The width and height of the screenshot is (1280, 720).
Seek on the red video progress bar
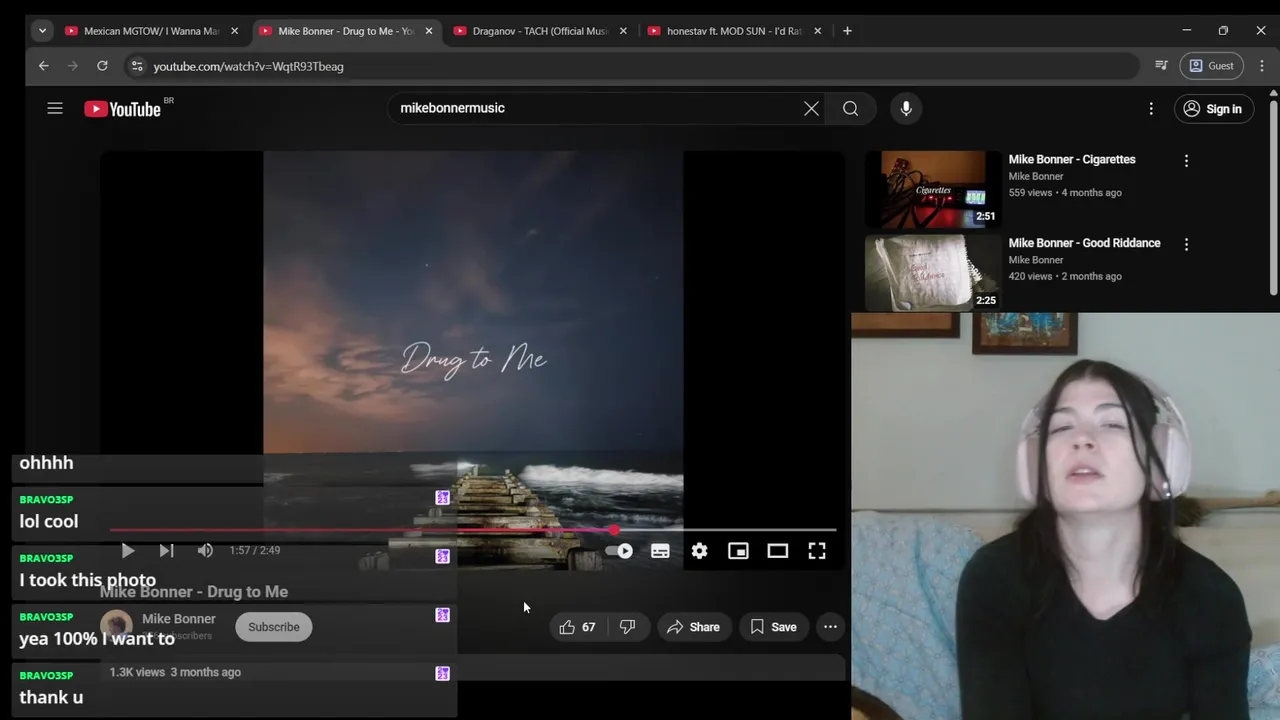click(x=472, y=530)
